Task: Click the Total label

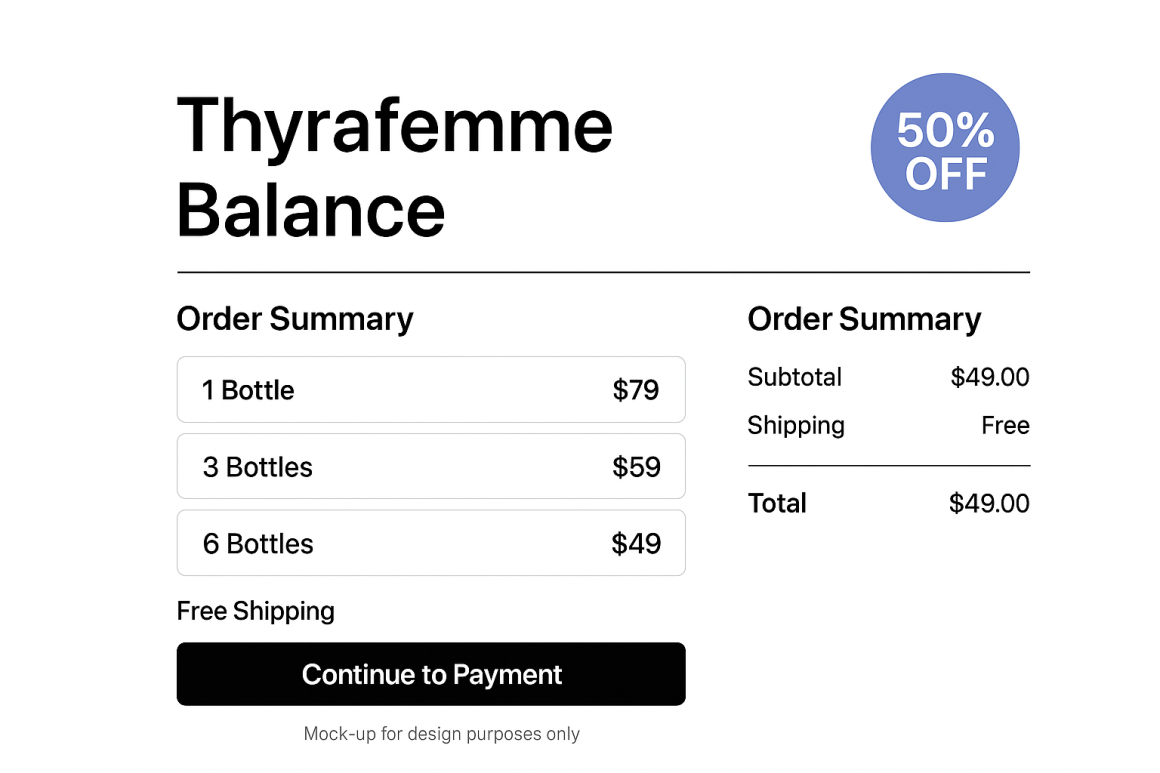Action: coord(777,503)
